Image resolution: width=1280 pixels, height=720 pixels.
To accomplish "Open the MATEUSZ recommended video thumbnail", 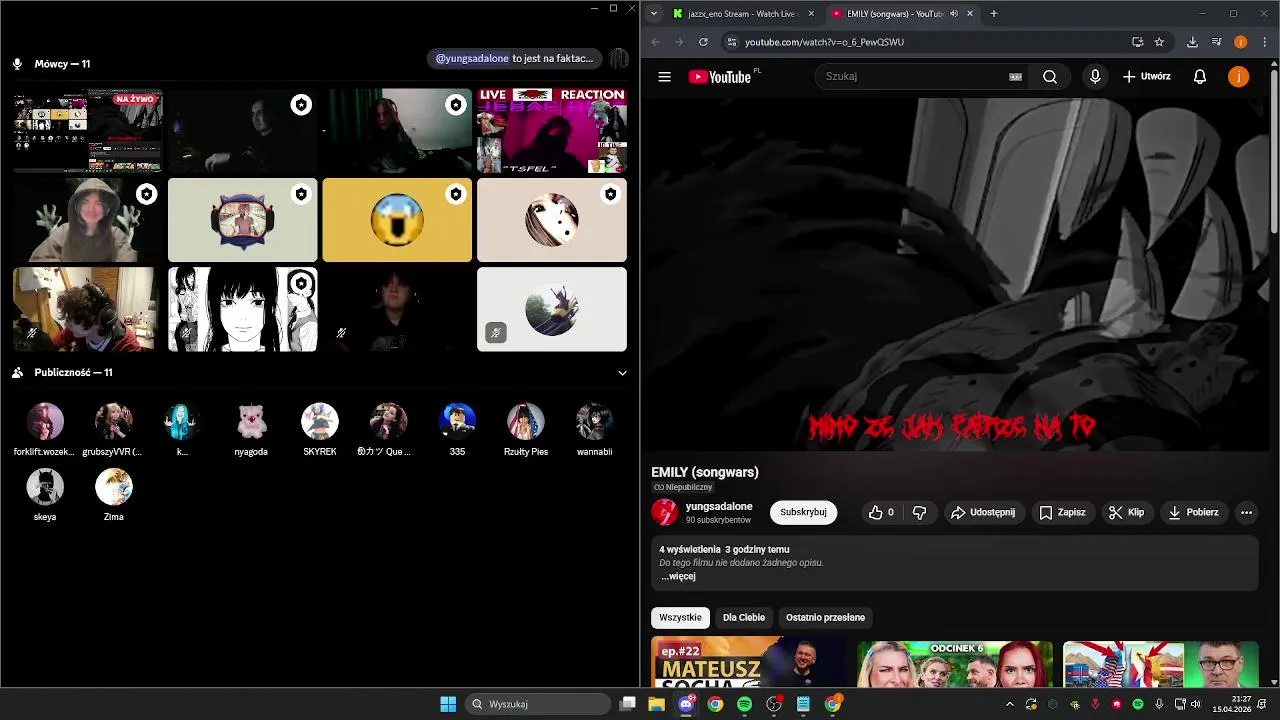I will pyautogui.click(x=749, y=663).
